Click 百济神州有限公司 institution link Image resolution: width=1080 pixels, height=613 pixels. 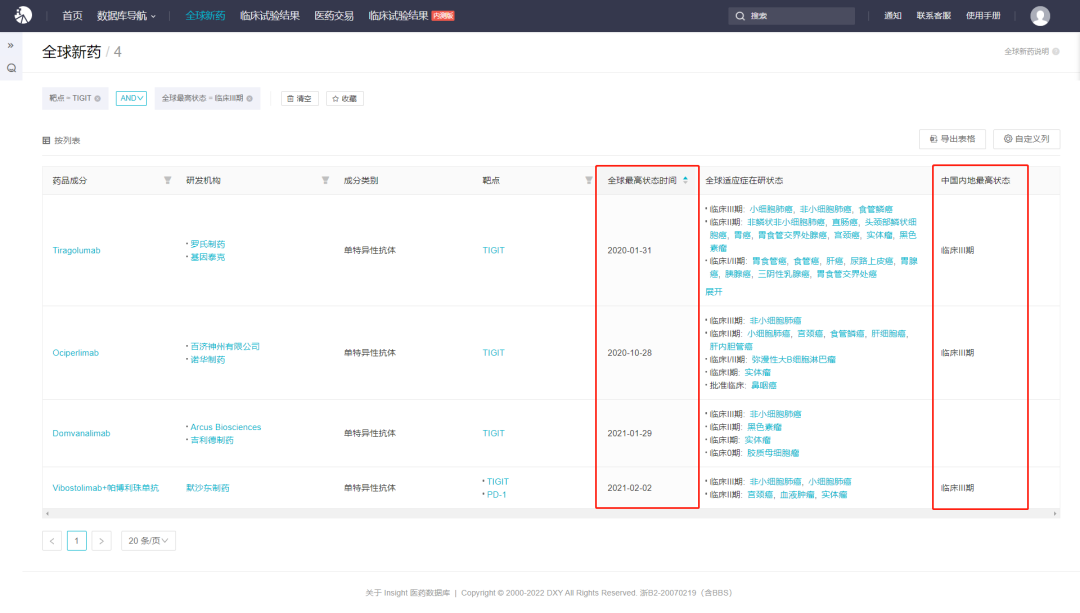click(x=225, y=346)
